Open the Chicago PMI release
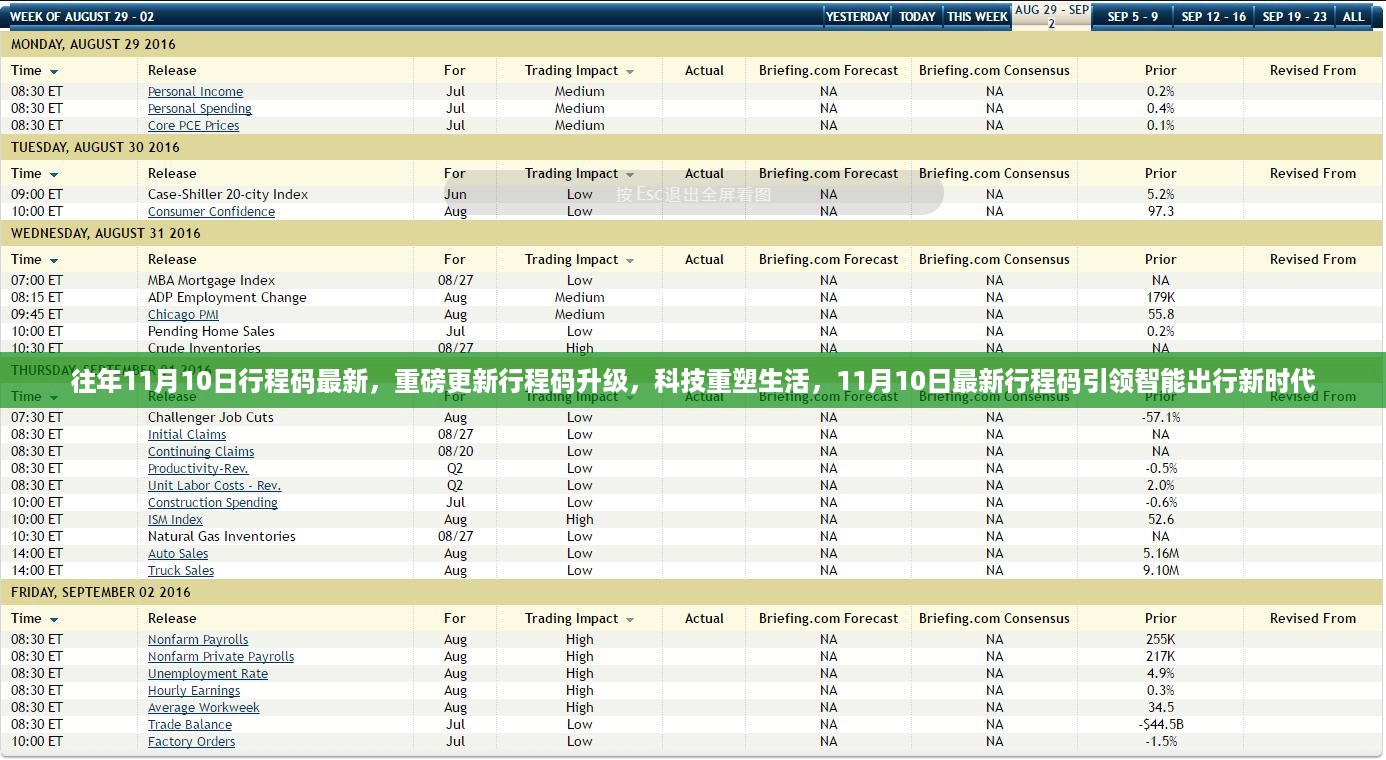 [x=183, y=315]
